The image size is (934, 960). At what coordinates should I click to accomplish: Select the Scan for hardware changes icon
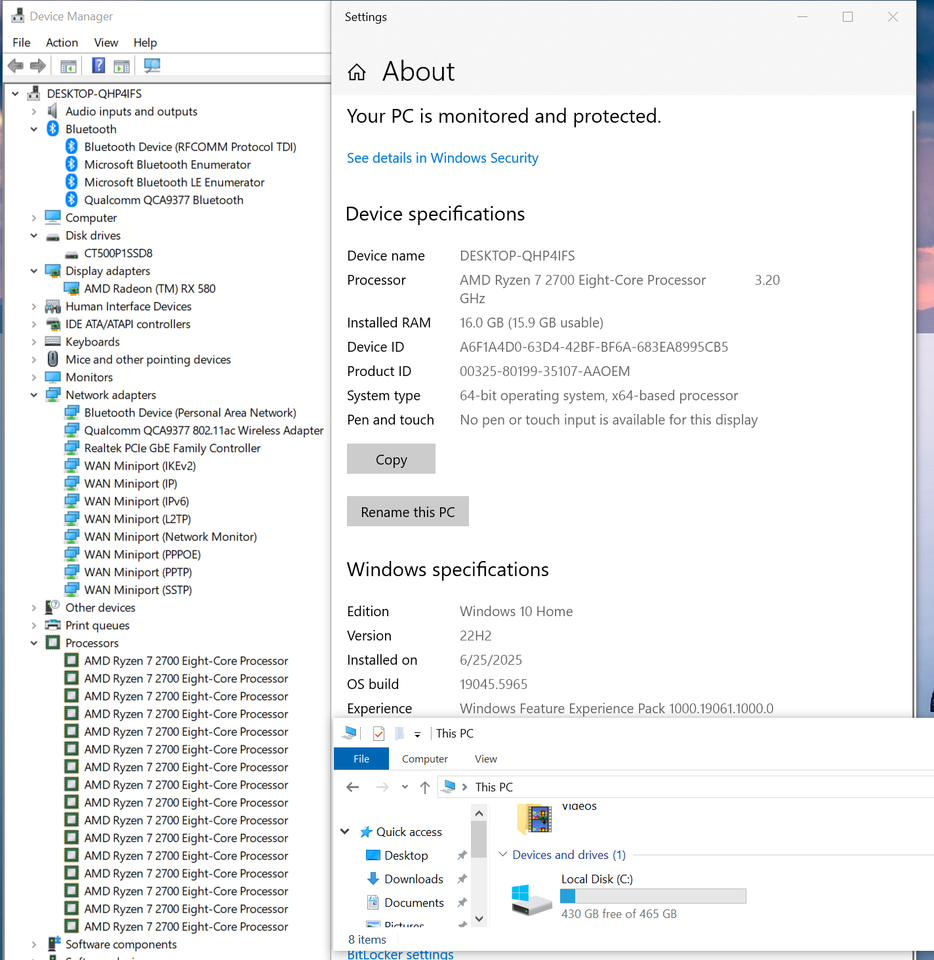[x=152, y=66]
